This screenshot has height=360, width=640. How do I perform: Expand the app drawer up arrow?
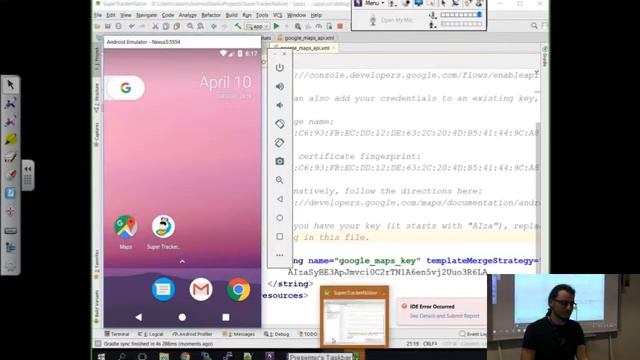[x=182, y=262]
